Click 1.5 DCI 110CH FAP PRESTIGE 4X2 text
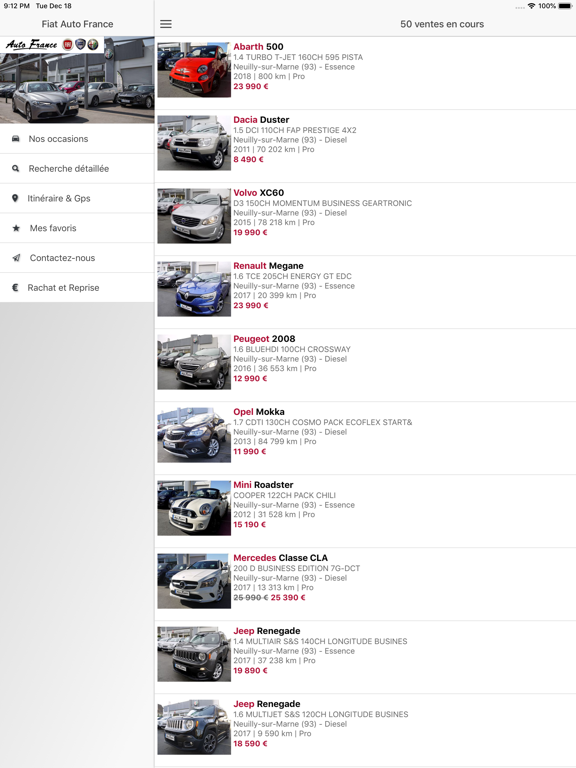 click(x=295, y=130)
